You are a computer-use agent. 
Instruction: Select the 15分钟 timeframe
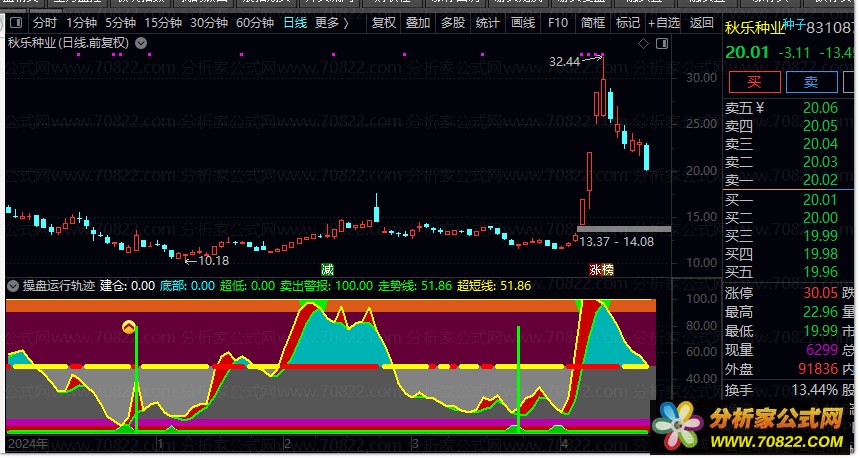pos(163,23)
